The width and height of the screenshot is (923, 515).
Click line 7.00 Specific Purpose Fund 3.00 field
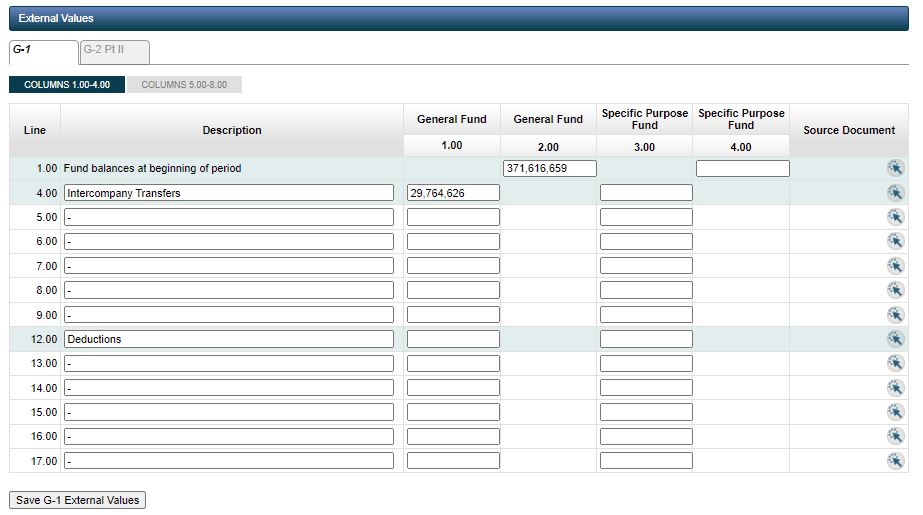[646, 265]
